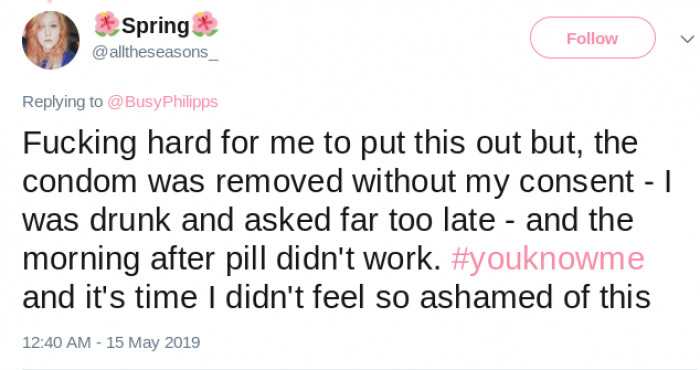Open the Spring profile avatar photo
The height and width of the screenshot is (370, 700).
[50, 40]
